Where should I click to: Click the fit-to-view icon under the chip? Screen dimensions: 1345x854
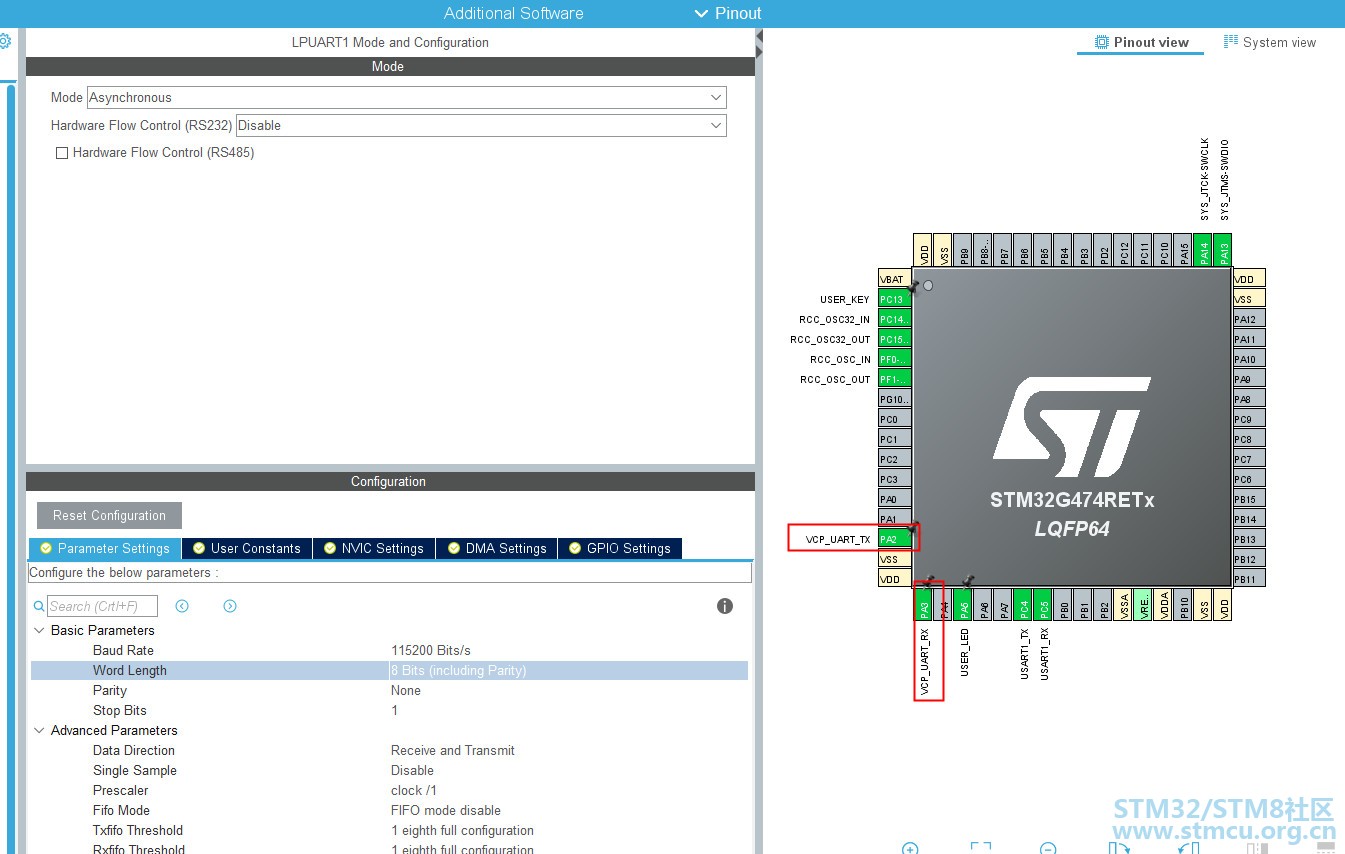coord(980,848)
